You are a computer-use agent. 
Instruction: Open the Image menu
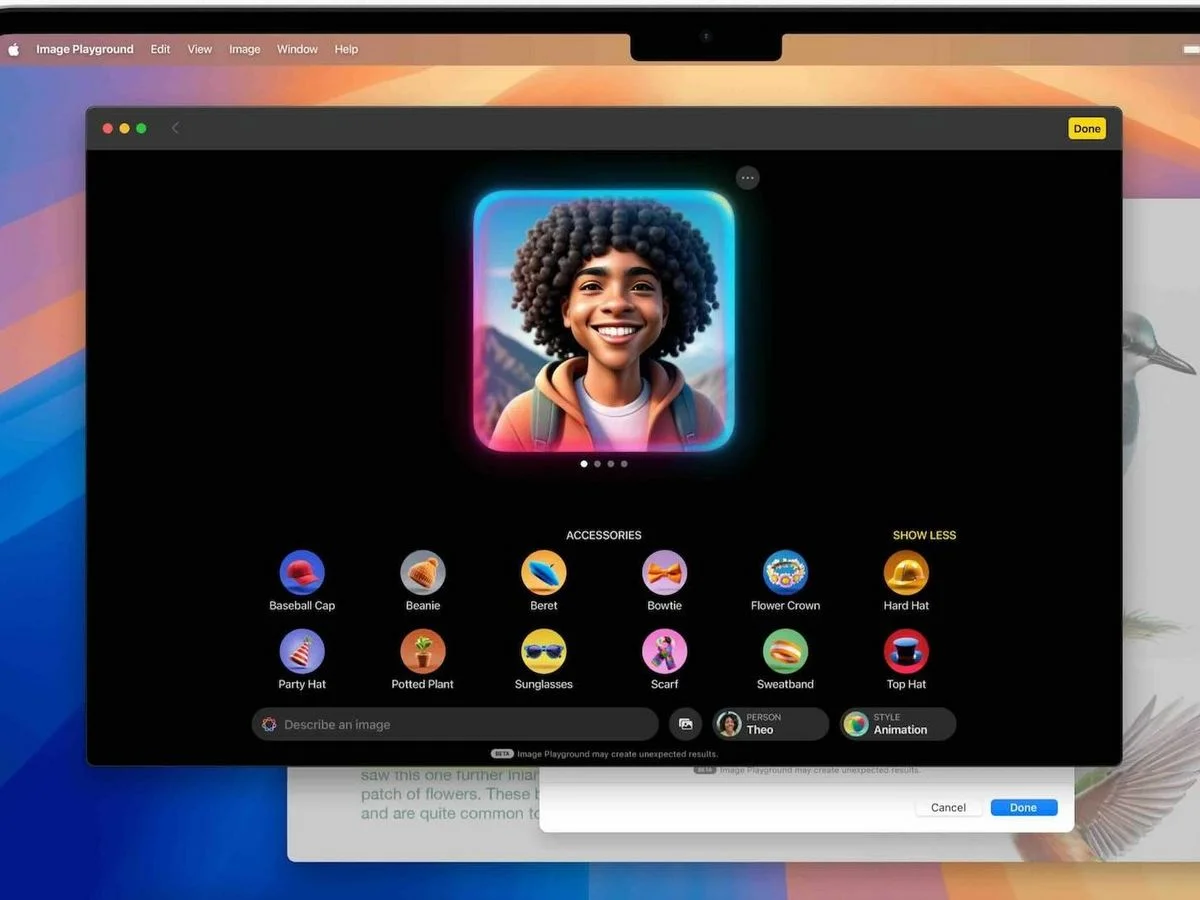tap(244, 48)
